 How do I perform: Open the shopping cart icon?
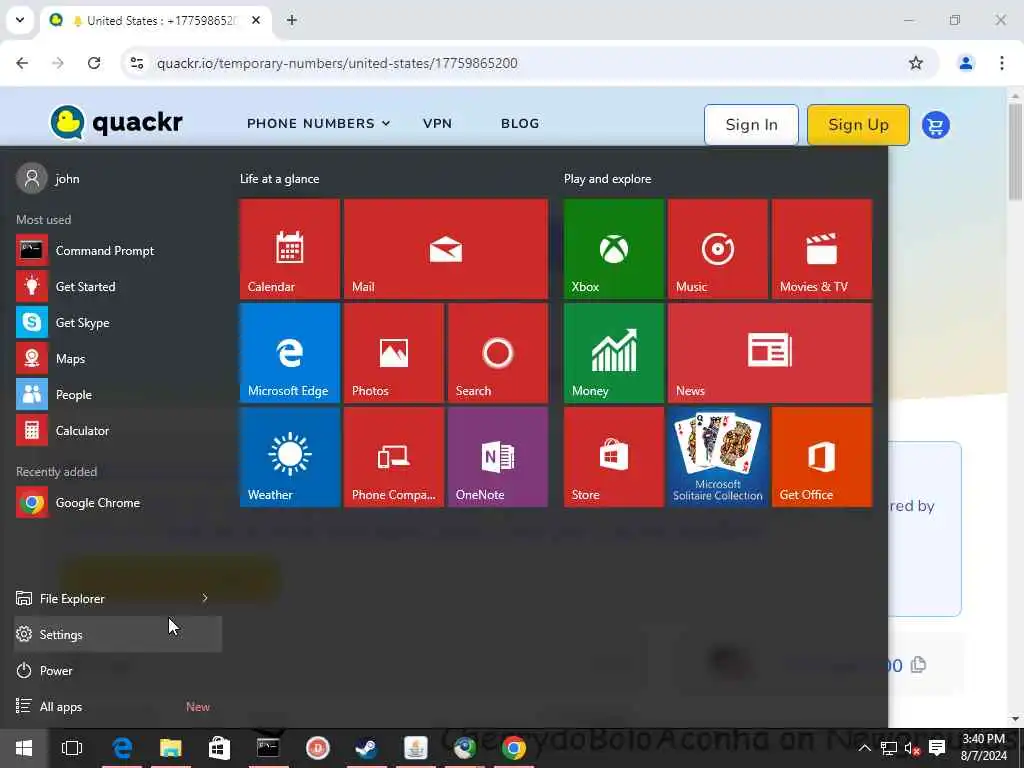tap(936, 125)
